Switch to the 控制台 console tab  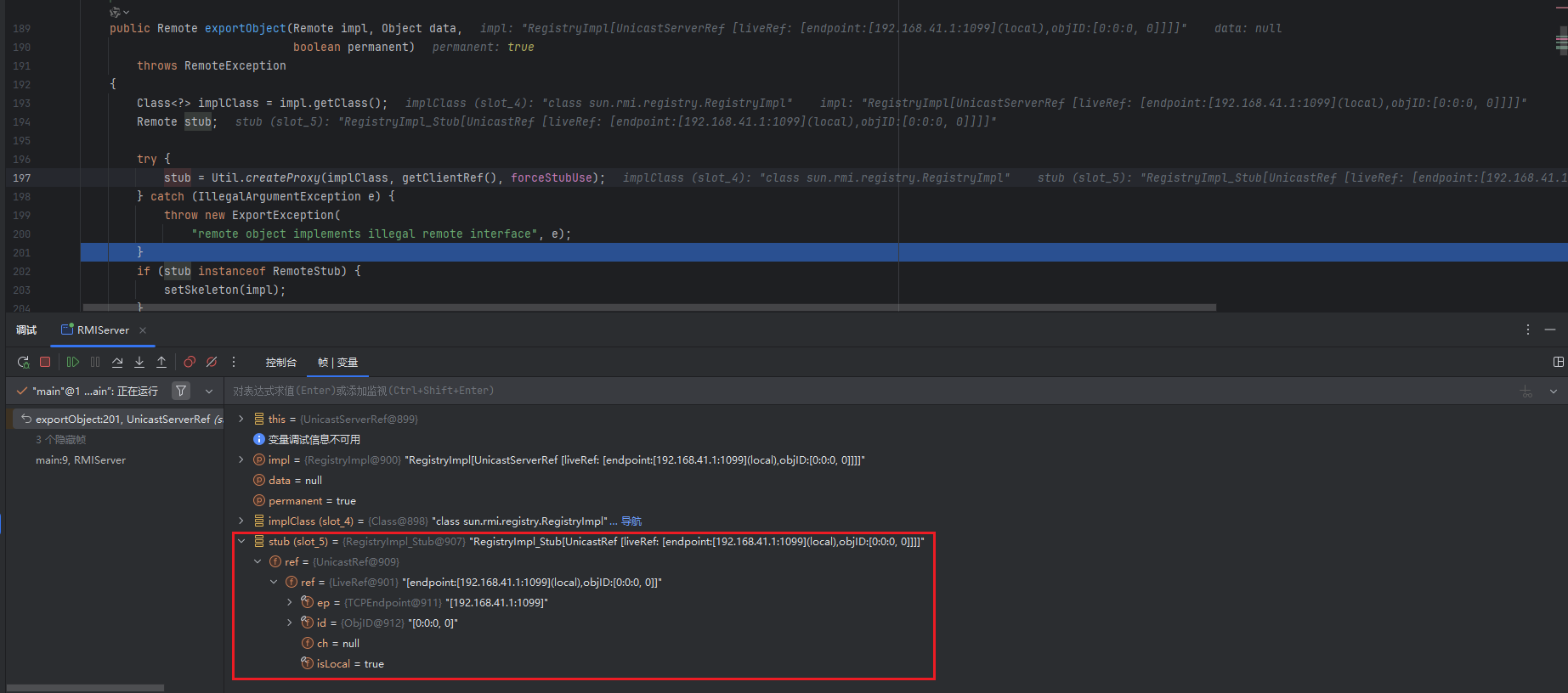280,363
